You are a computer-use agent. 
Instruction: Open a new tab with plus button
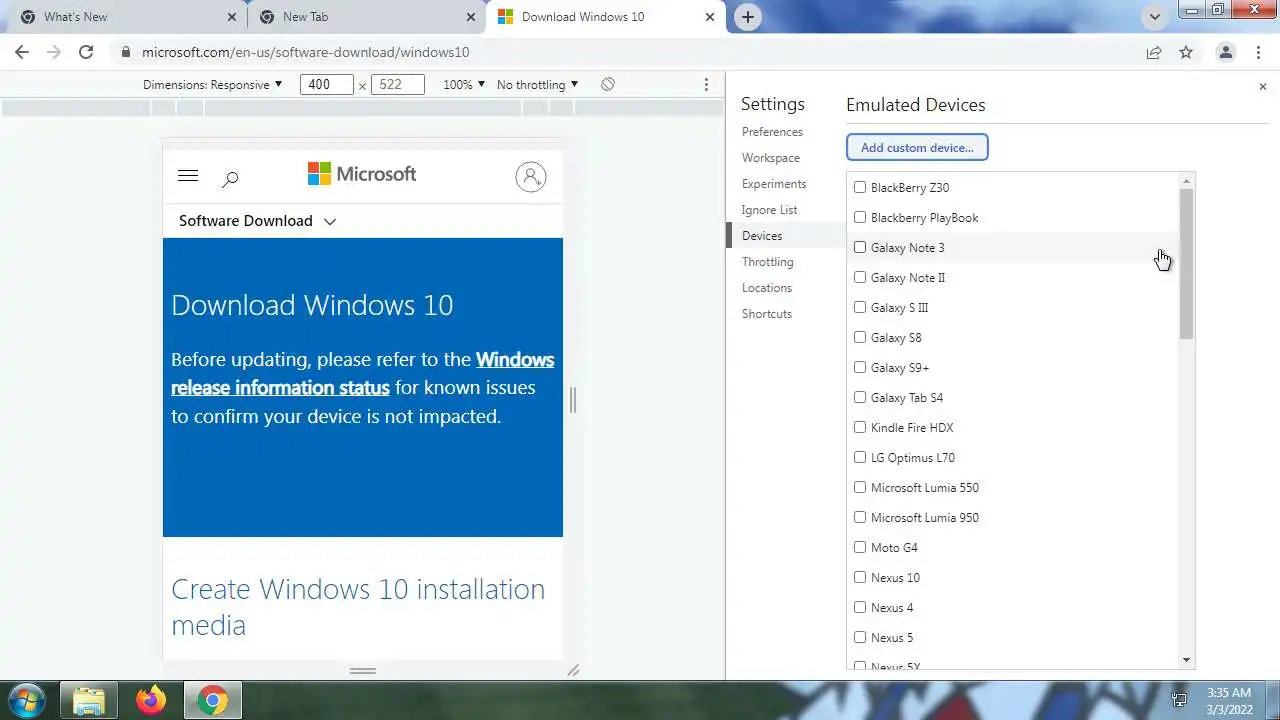(x=747, y=17)
